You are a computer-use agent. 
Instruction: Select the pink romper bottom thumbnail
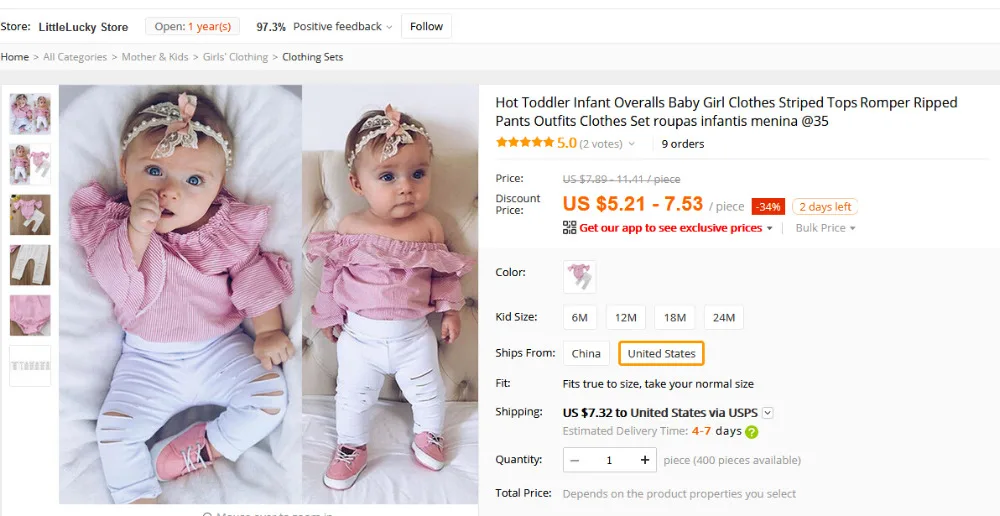pos(30,315)
